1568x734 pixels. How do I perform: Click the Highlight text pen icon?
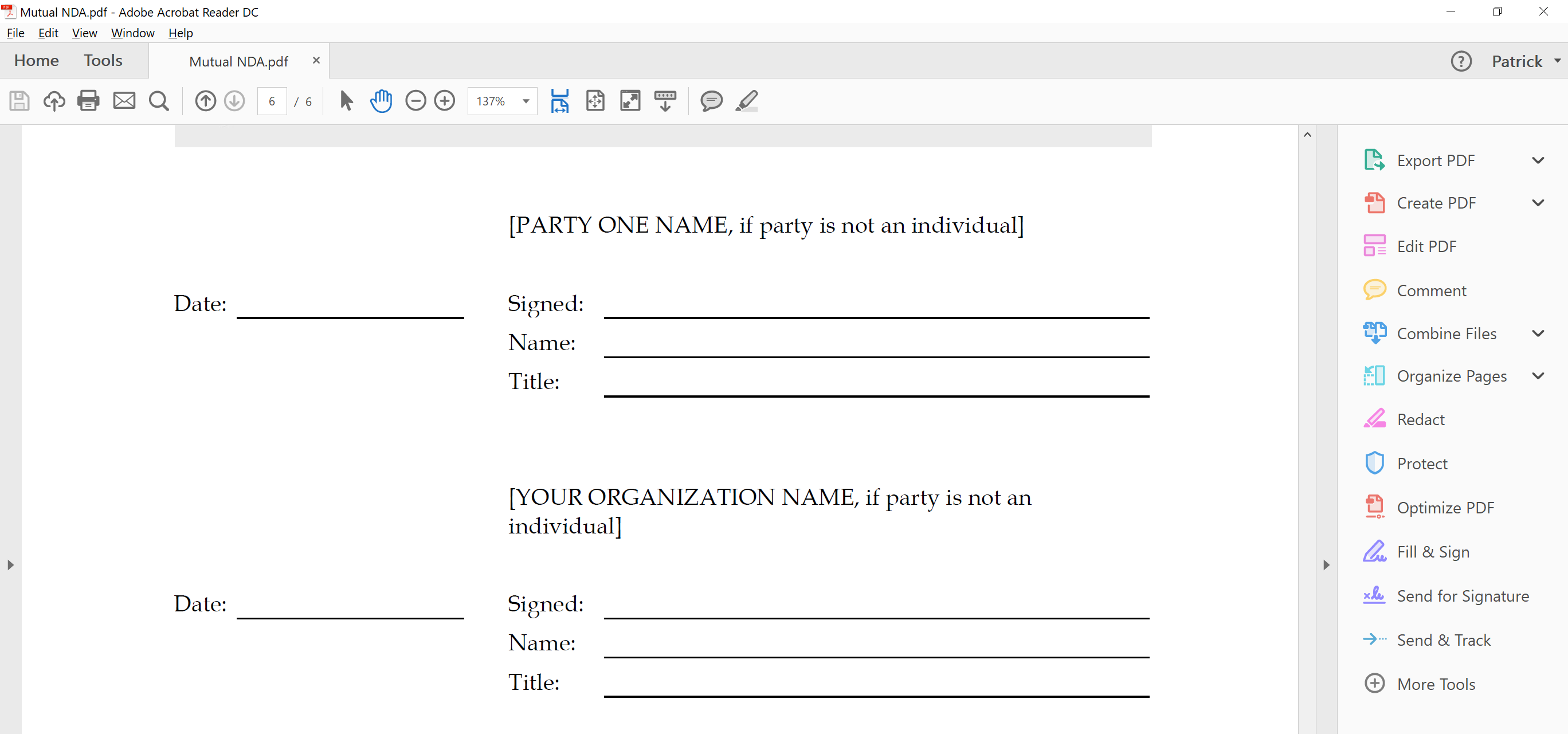click(x=746, y=101)
